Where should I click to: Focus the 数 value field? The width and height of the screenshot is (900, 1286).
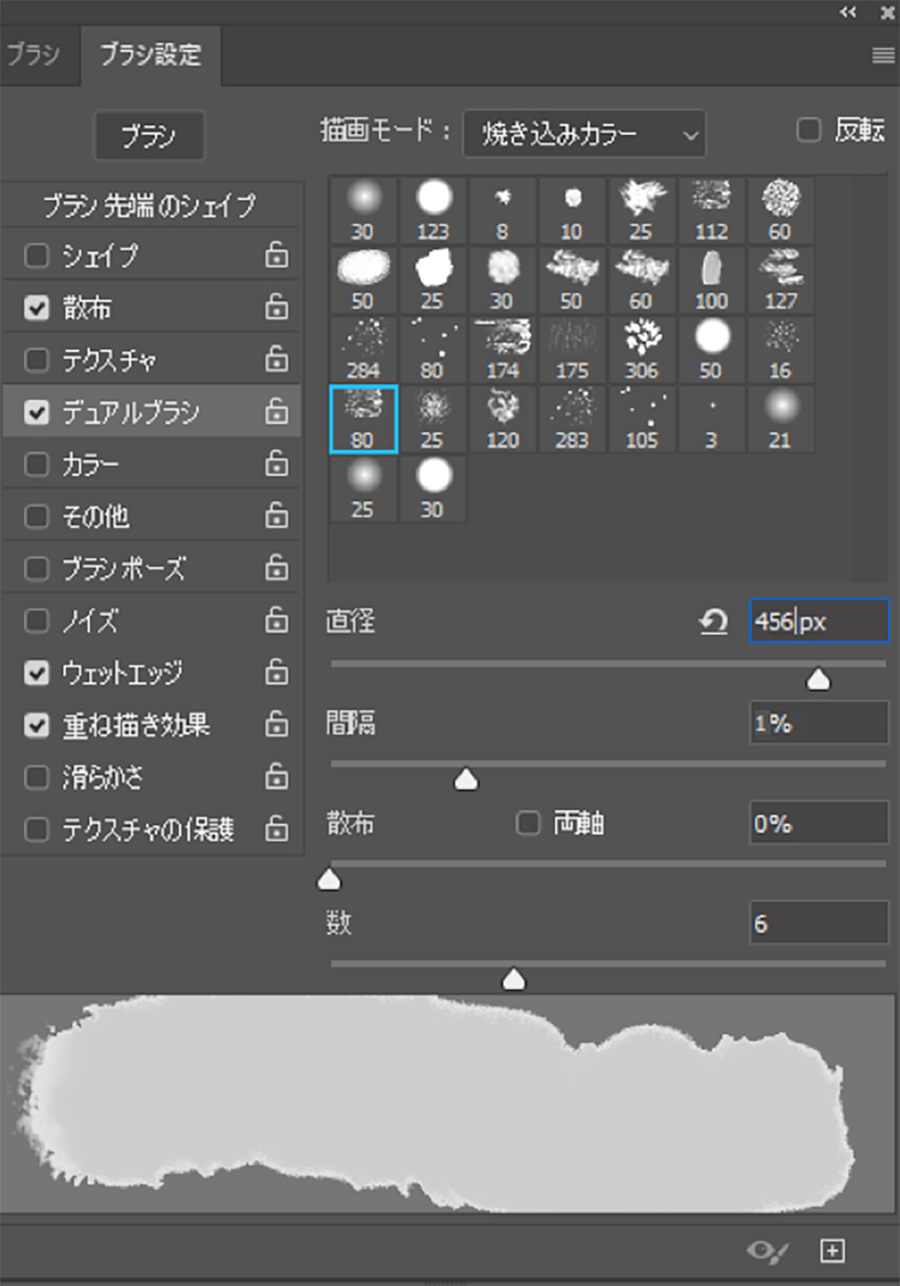point(819,923)
